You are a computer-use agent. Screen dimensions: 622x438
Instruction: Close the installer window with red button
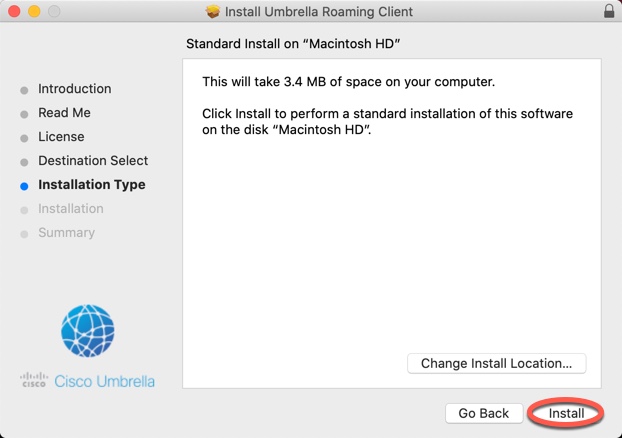pos(14,11)
